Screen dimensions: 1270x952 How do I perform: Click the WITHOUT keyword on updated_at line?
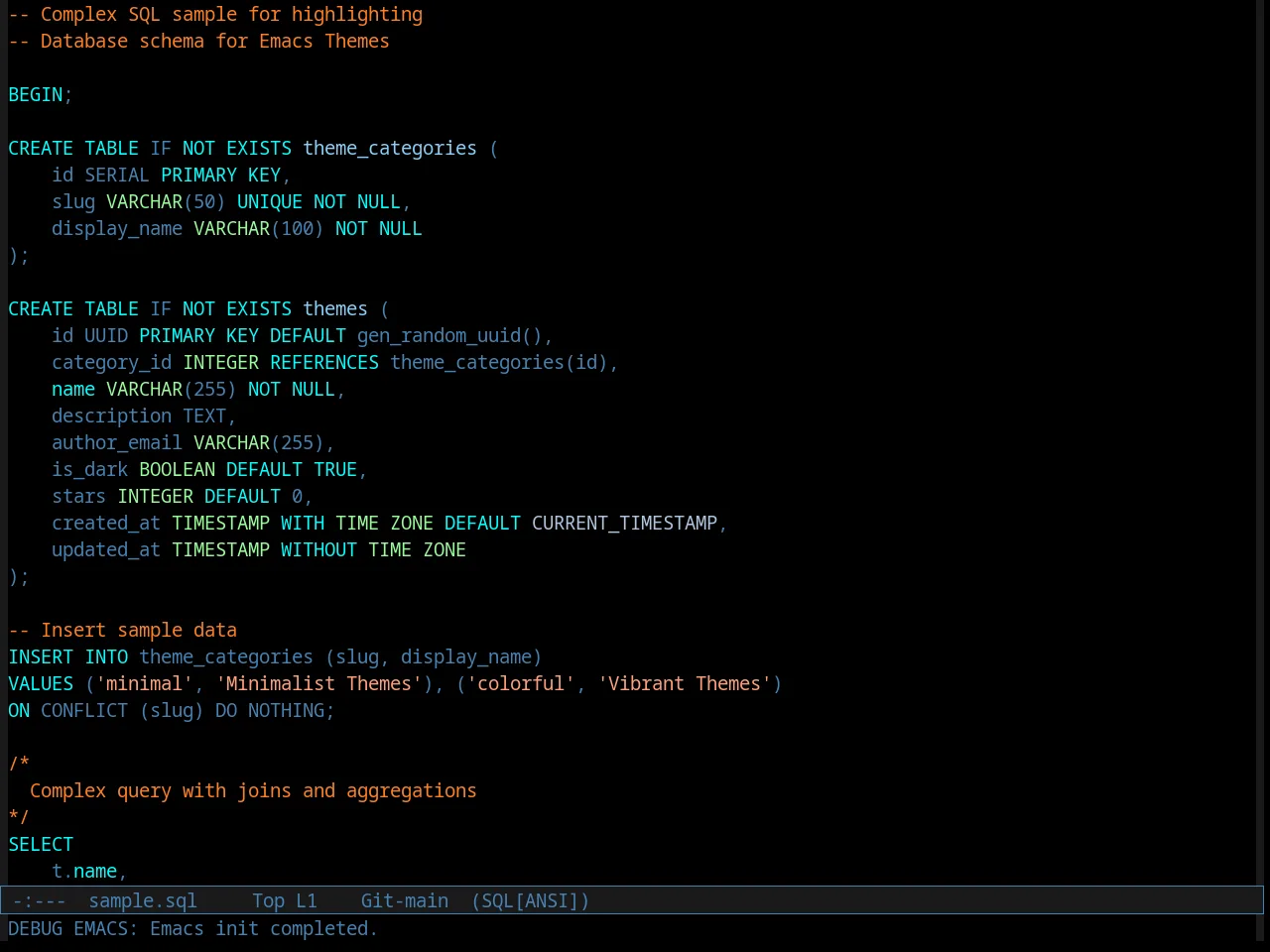coord(318,549)
